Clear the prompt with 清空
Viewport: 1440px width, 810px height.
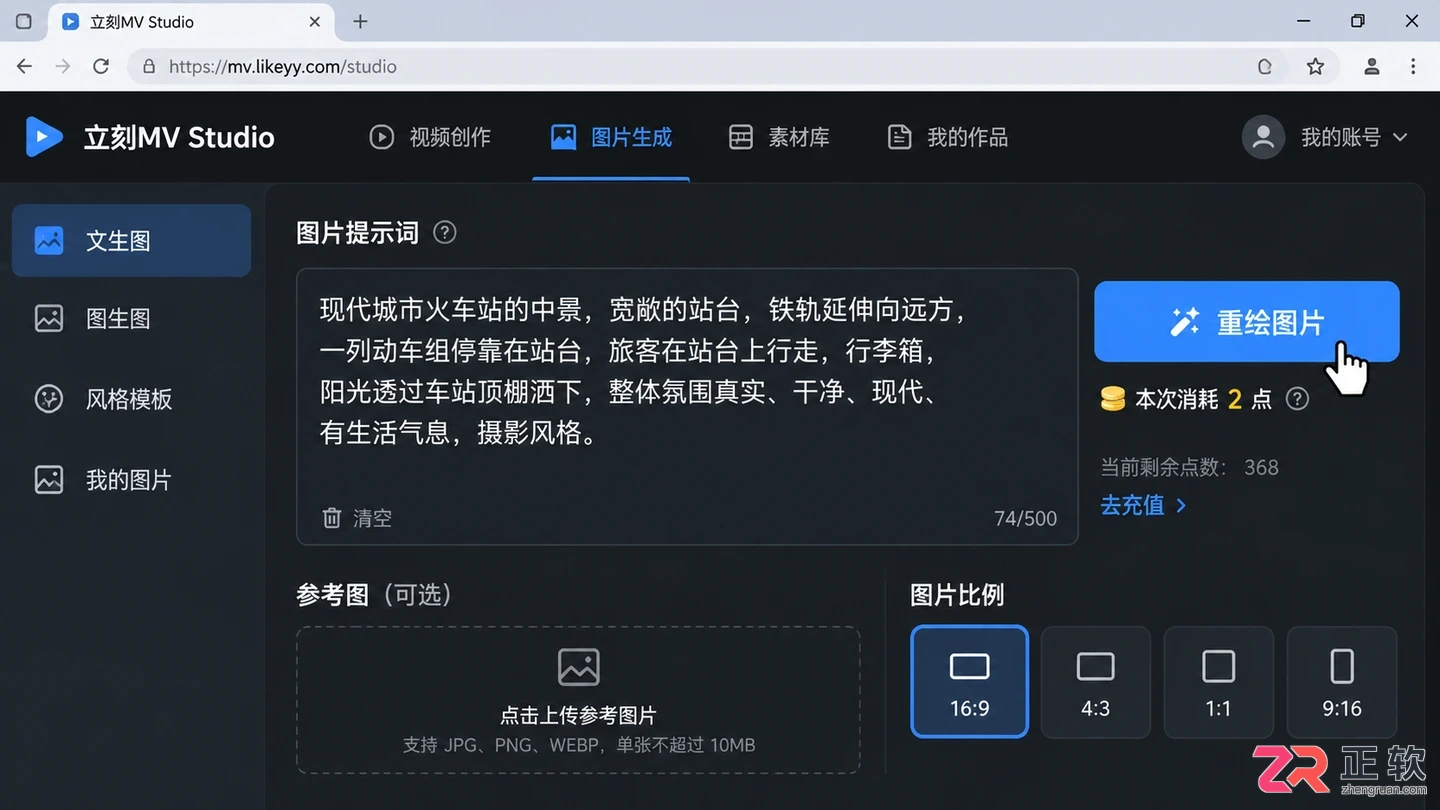tap(357, 518)
